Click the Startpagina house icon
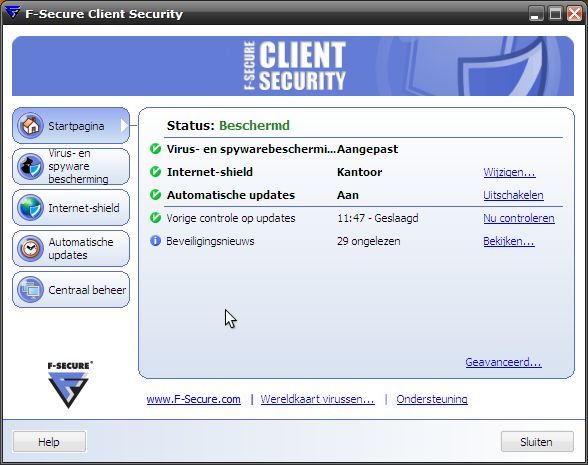Viewport: 588px width, 465px height. pos(30,125)
